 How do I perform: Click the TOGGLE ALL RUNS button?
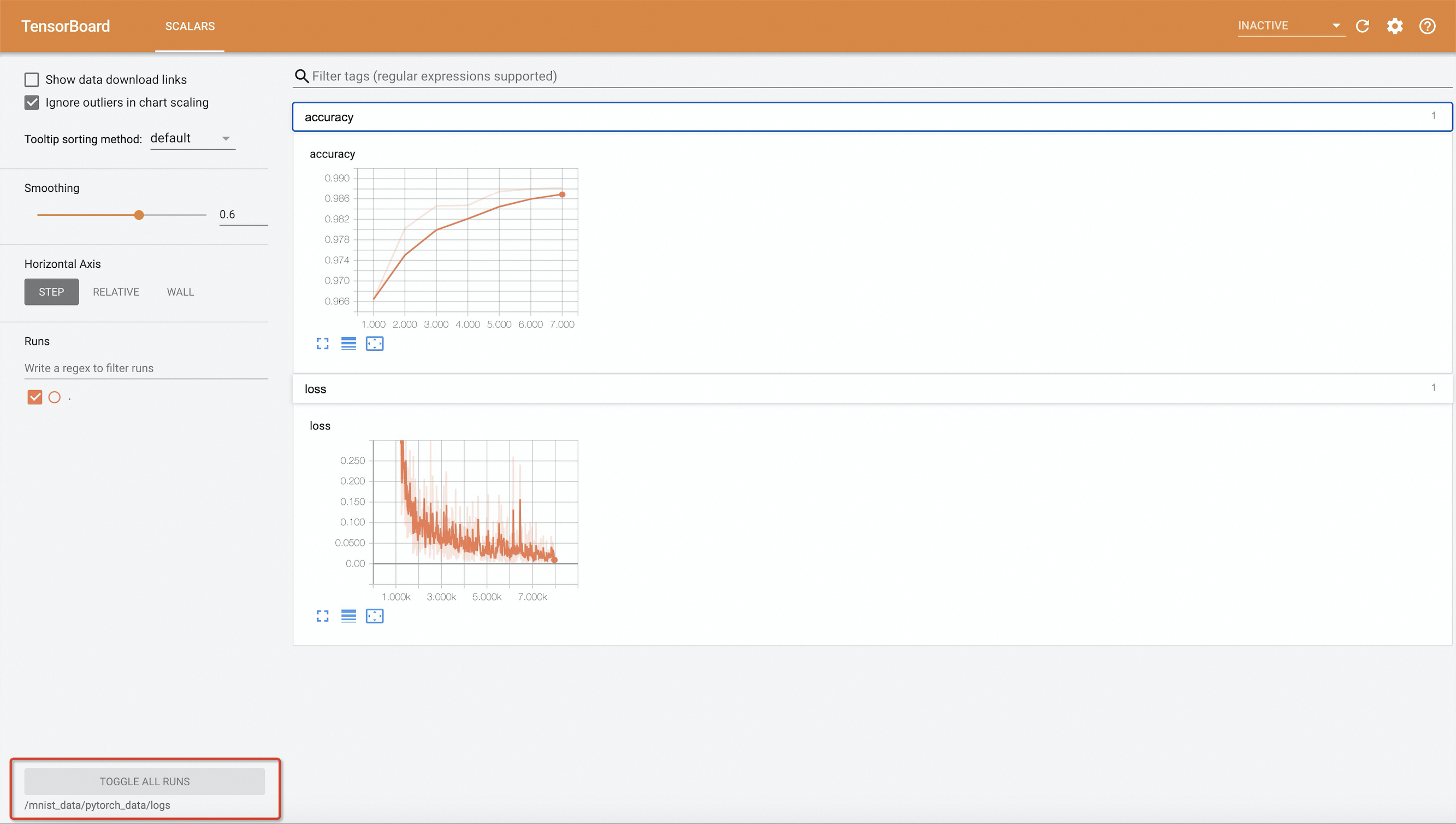(x=144, y=781)
